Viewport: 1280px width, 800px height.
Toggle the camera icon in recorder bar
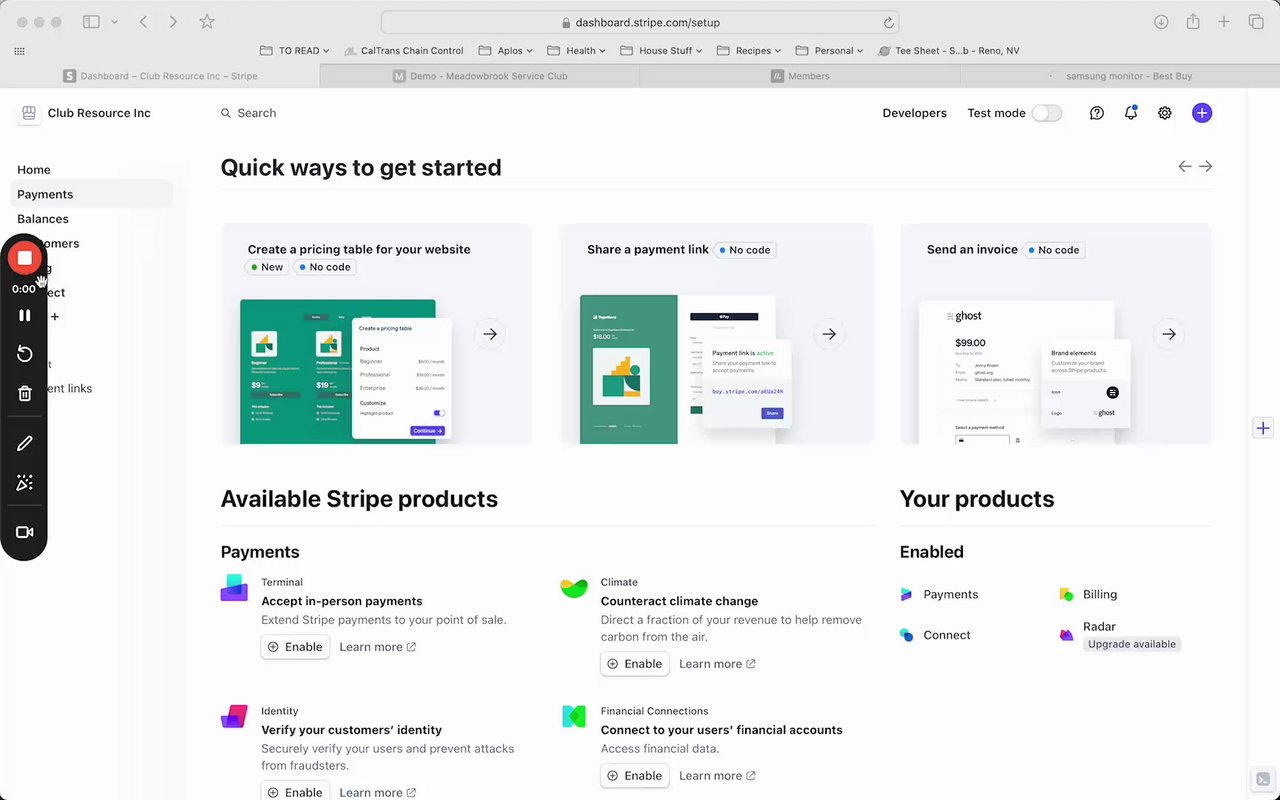[25, 532]
